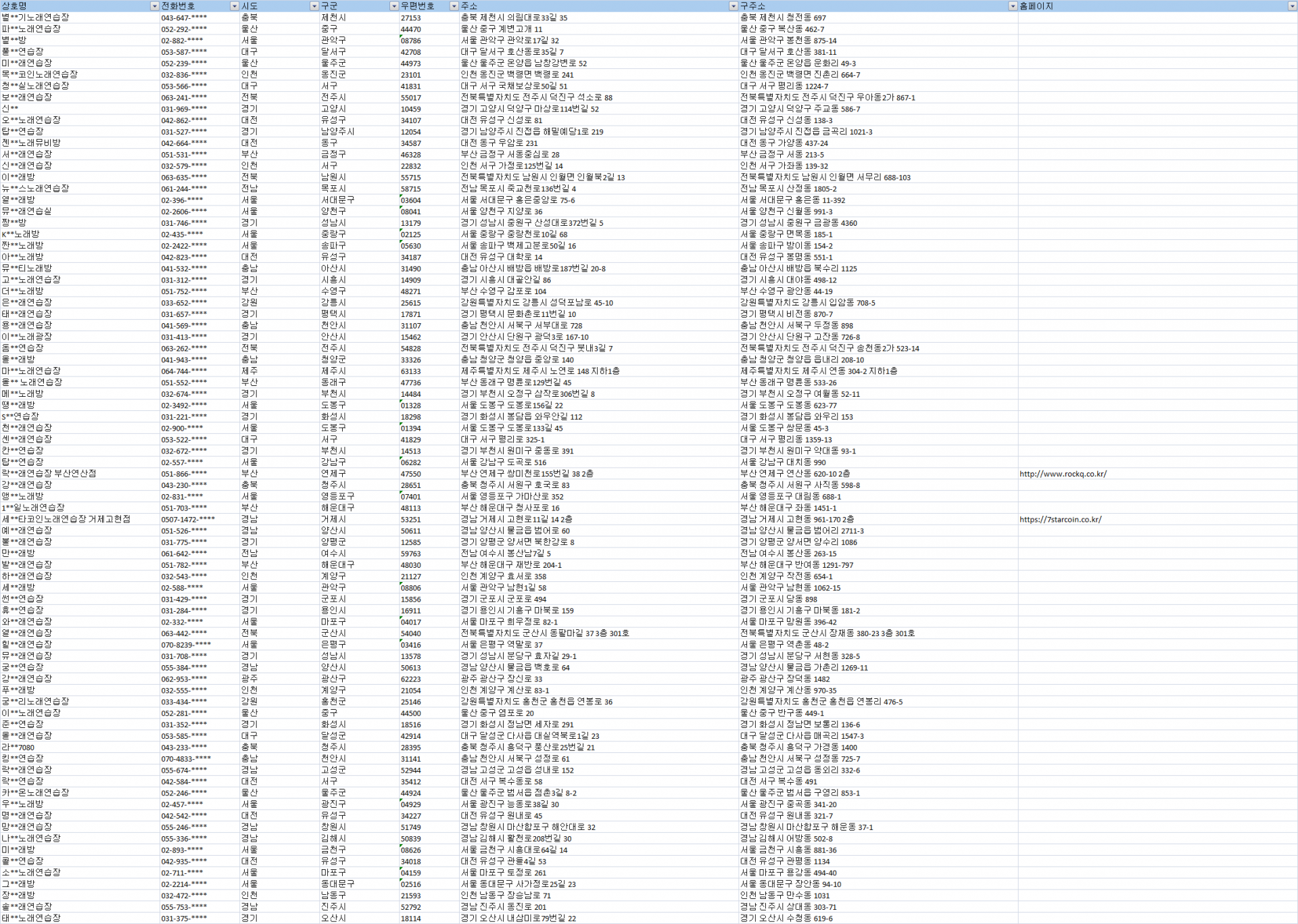
Task: Click the 우편번호 filter arrow button
Action: [x=454, y=6]
